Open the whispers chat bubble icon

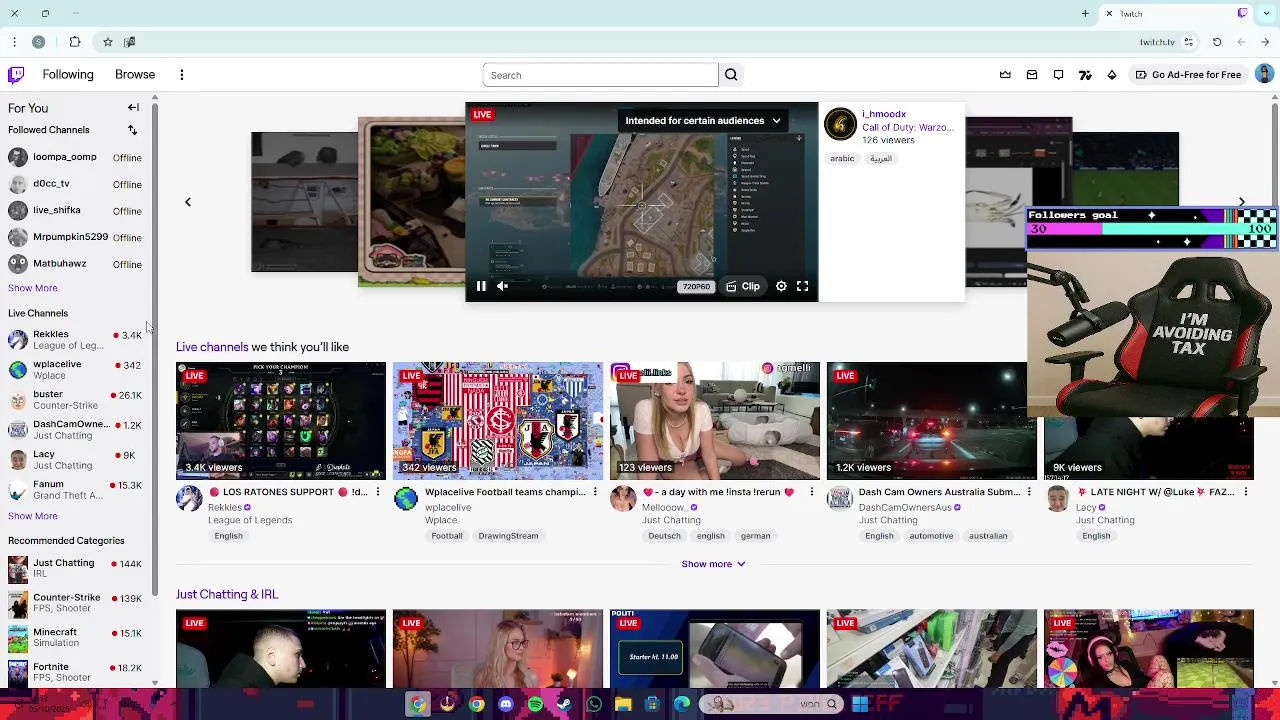1058,75
